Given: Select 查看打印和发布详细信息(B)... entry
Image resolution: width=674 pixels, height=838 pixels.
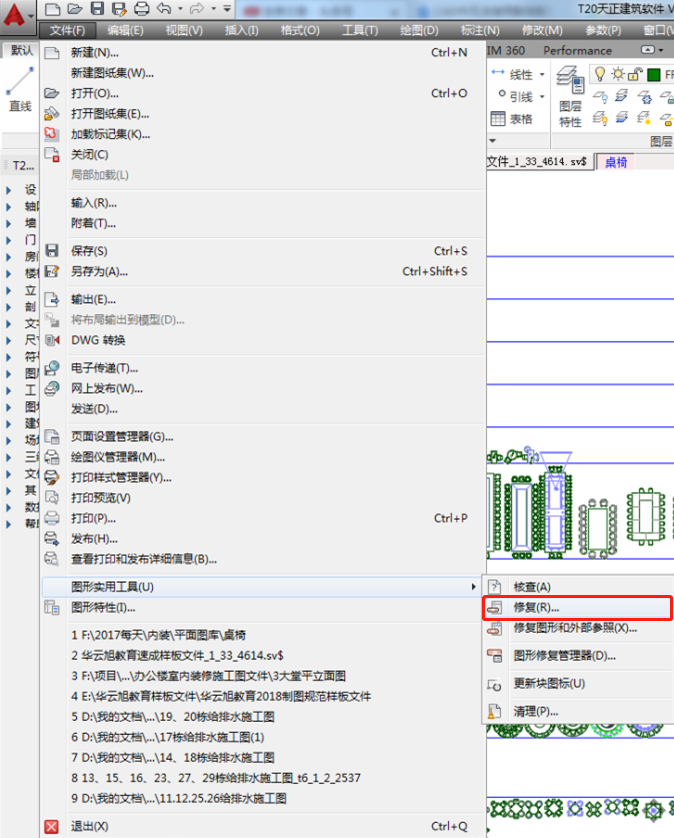Looking at the screenshot, I should point(263,559).
